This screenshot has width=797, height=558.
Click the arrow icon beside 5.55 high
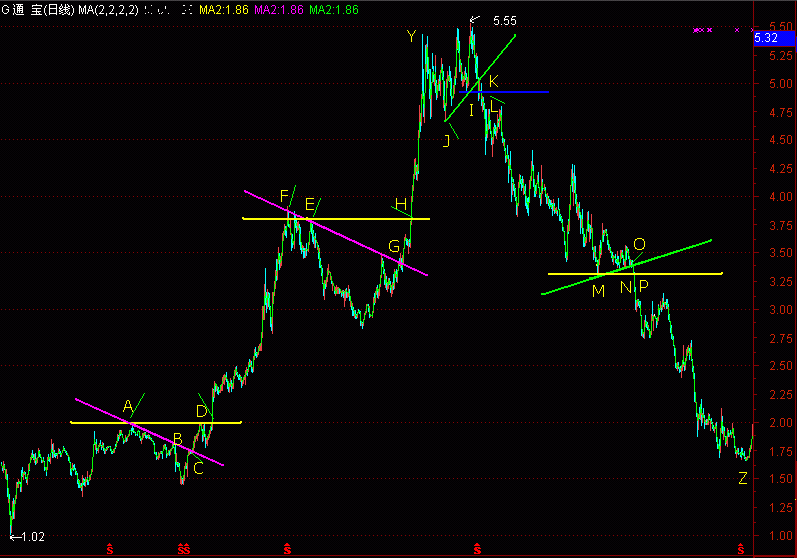pos(475,19)
